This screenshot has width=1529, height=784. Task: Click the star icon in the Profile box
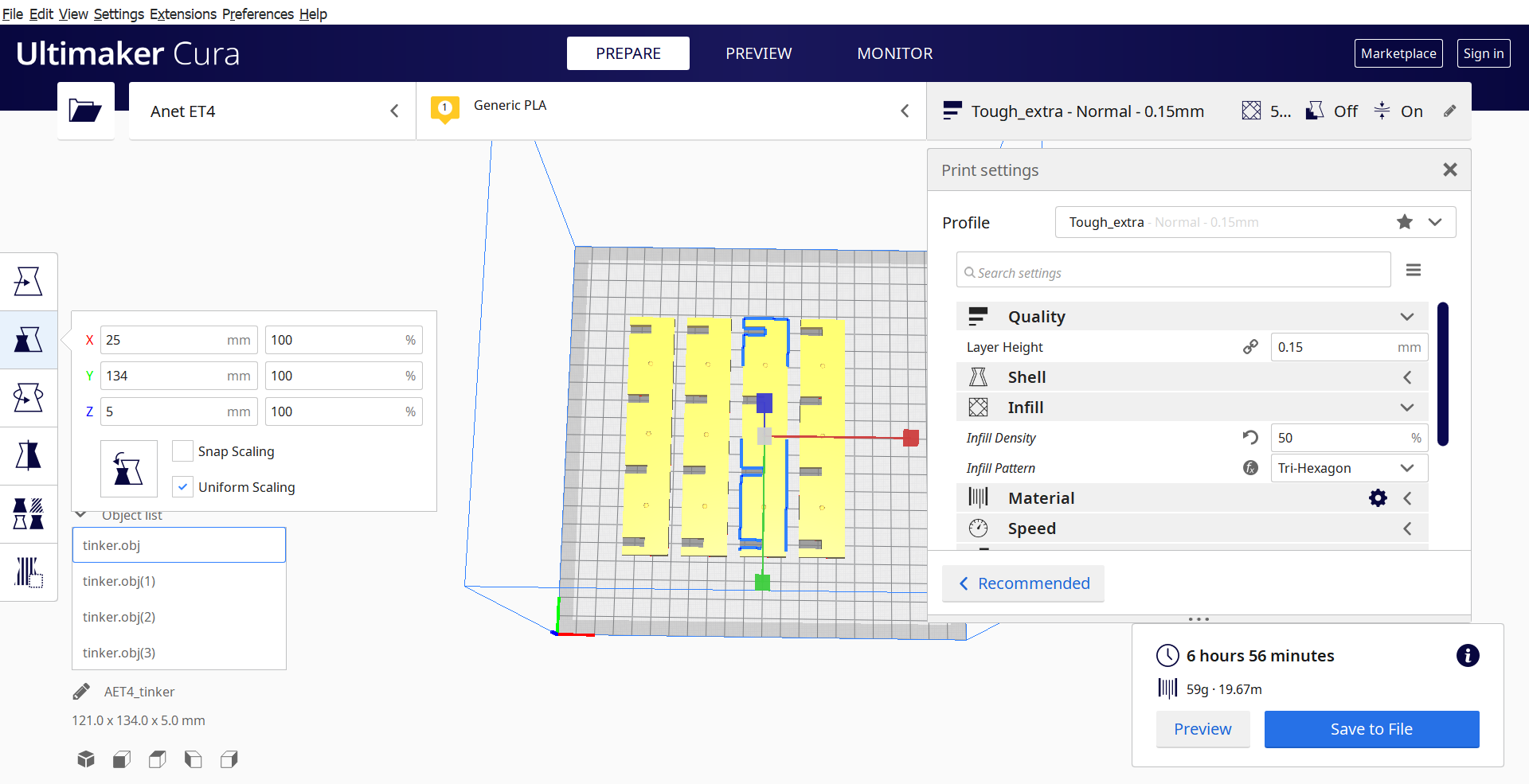pyautogui.click(x=1405, y=222)
